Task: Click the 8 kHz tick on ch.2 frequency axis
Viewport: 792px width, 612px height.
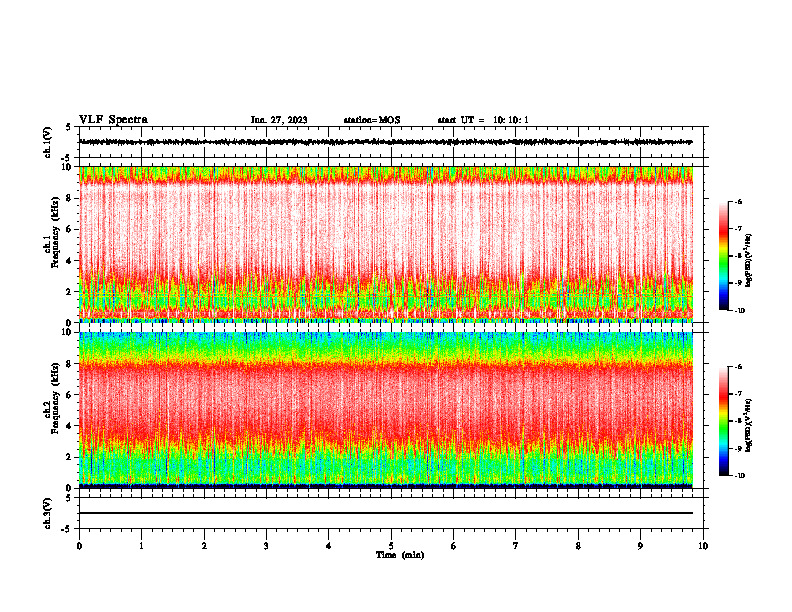Action: click(x=70, y=363)
